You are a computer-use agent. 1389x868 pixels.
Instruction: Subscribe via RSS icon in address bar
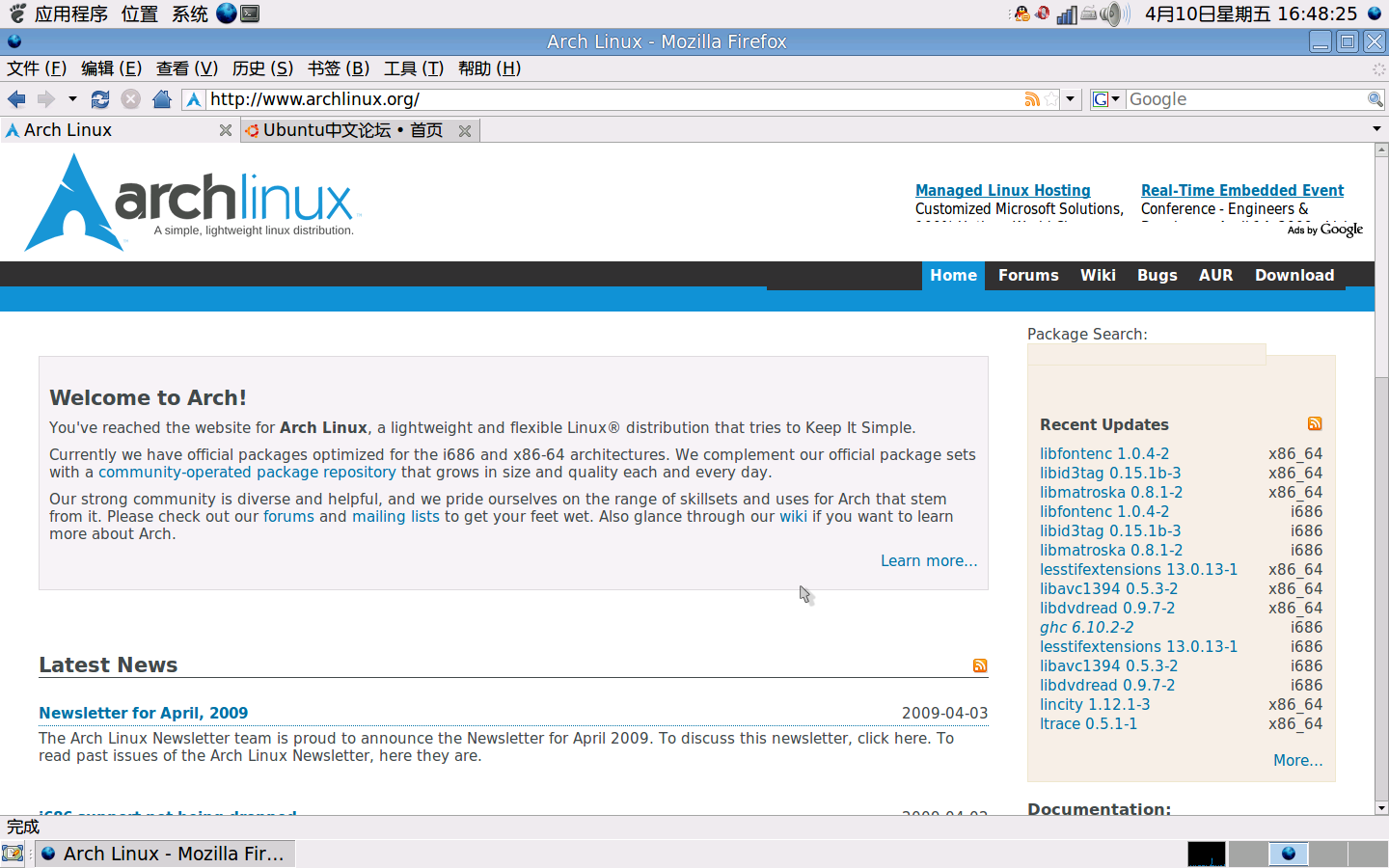[x=1032, y=99]
